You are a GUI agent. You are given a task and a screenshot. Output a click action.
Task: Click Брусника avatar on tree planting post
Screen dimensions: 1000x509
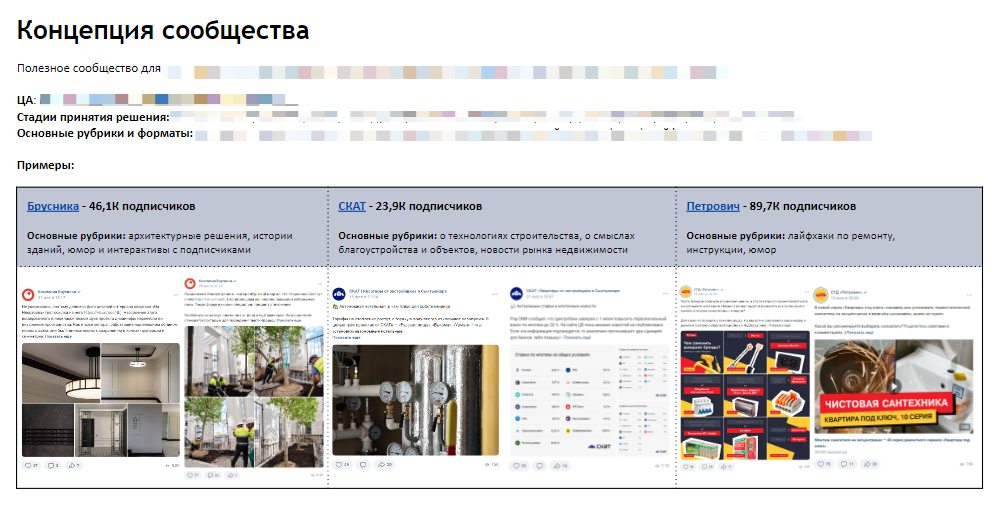click(x=190, y=284)
